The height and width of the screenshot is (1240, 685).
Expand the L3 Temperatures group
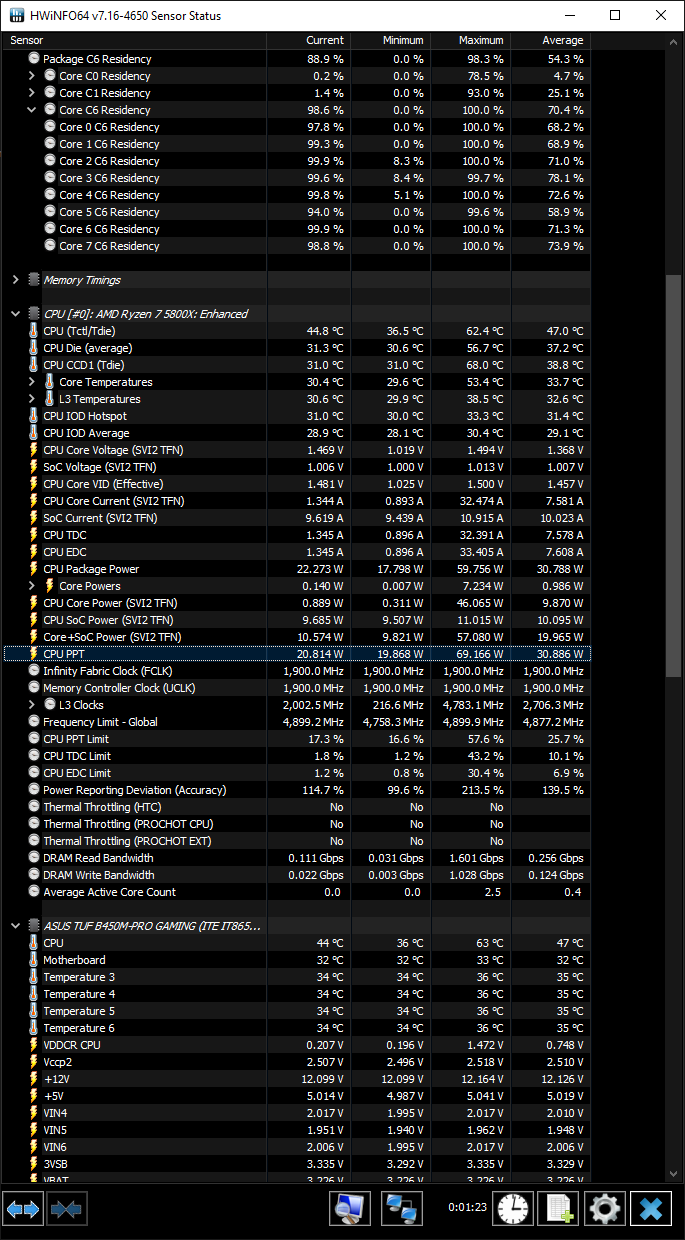coord(32,399)
